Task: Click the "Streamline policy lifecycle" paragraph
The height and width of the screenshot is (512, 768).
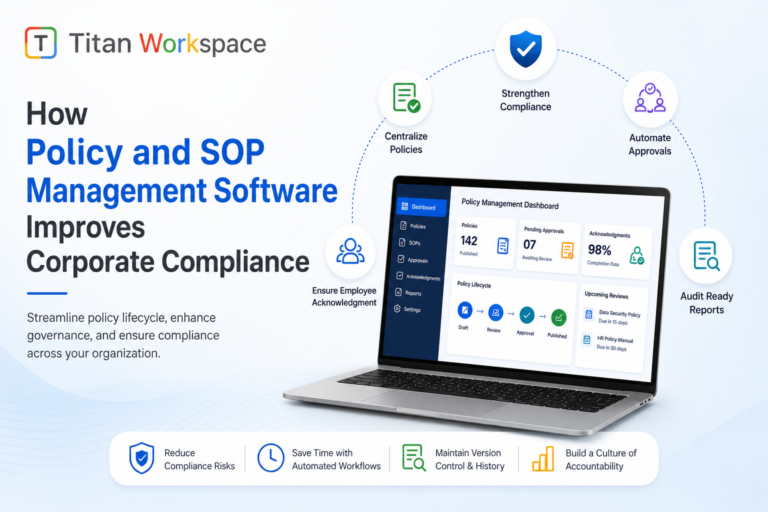Action: [123, 336]
